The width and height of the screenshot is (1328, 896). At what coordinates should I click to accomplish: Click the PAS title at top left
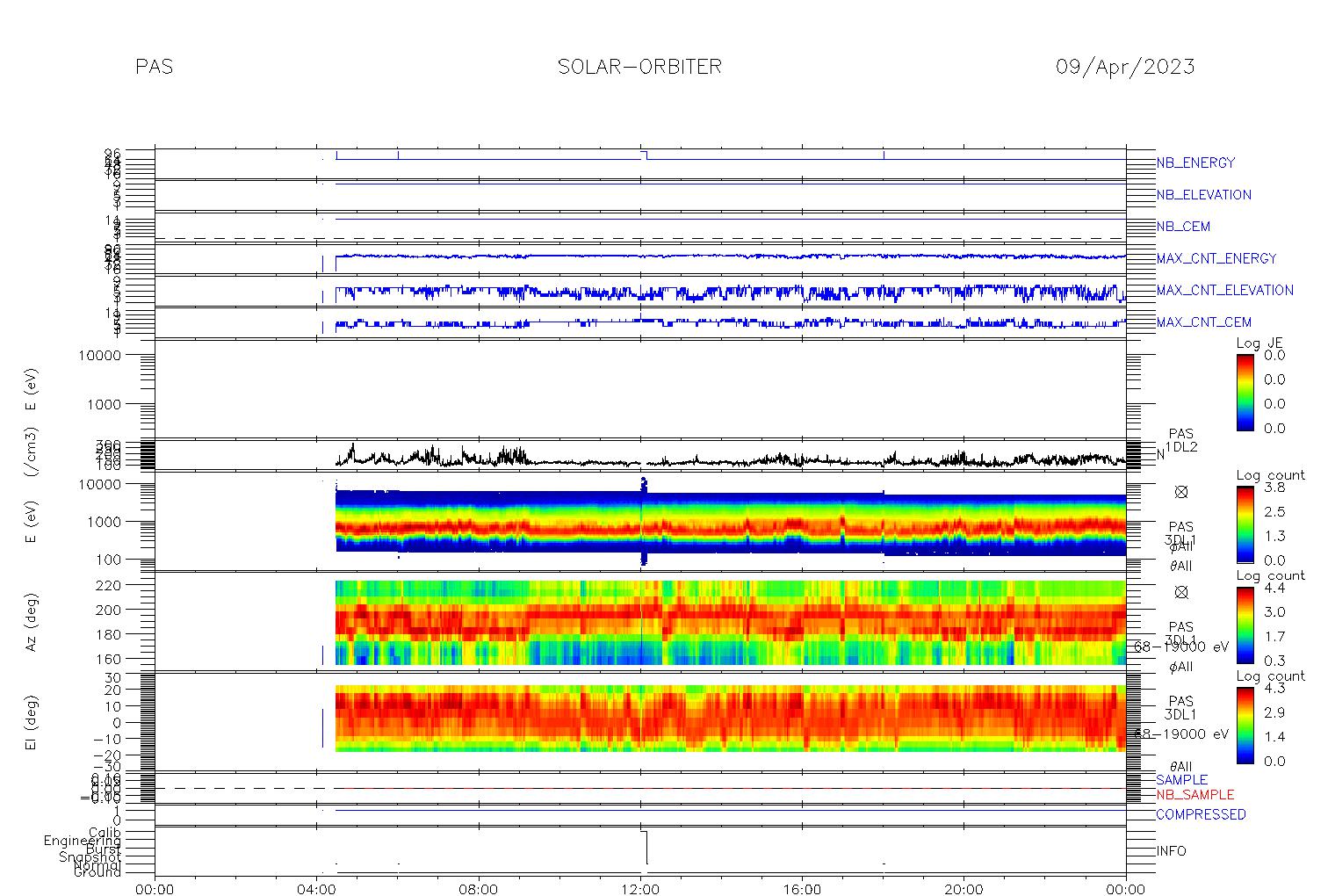pyautogui.click(x=155, y=67)
